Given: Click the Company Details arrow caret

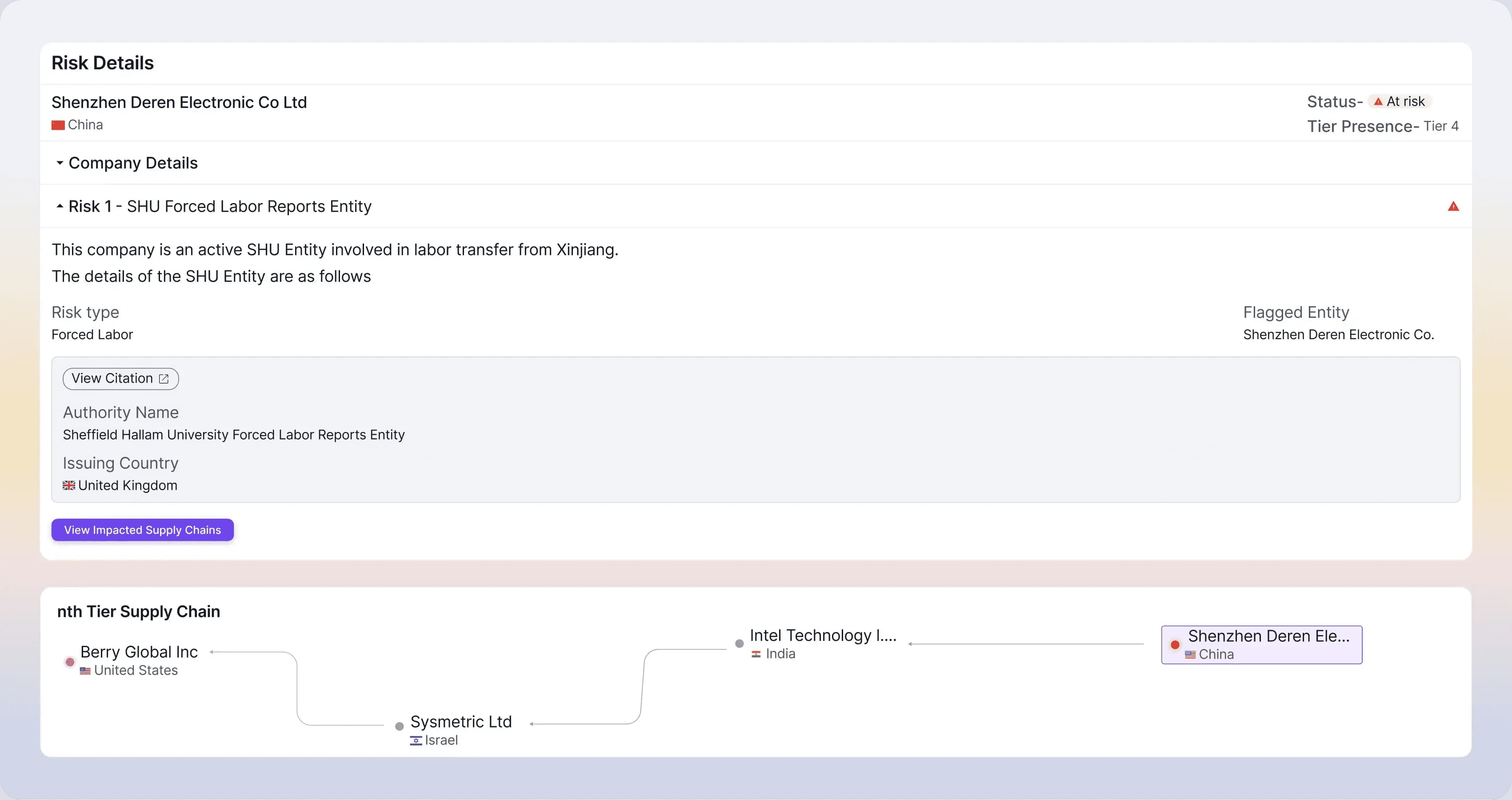Looking at the screenshot, I should click(x=59, y=163).
